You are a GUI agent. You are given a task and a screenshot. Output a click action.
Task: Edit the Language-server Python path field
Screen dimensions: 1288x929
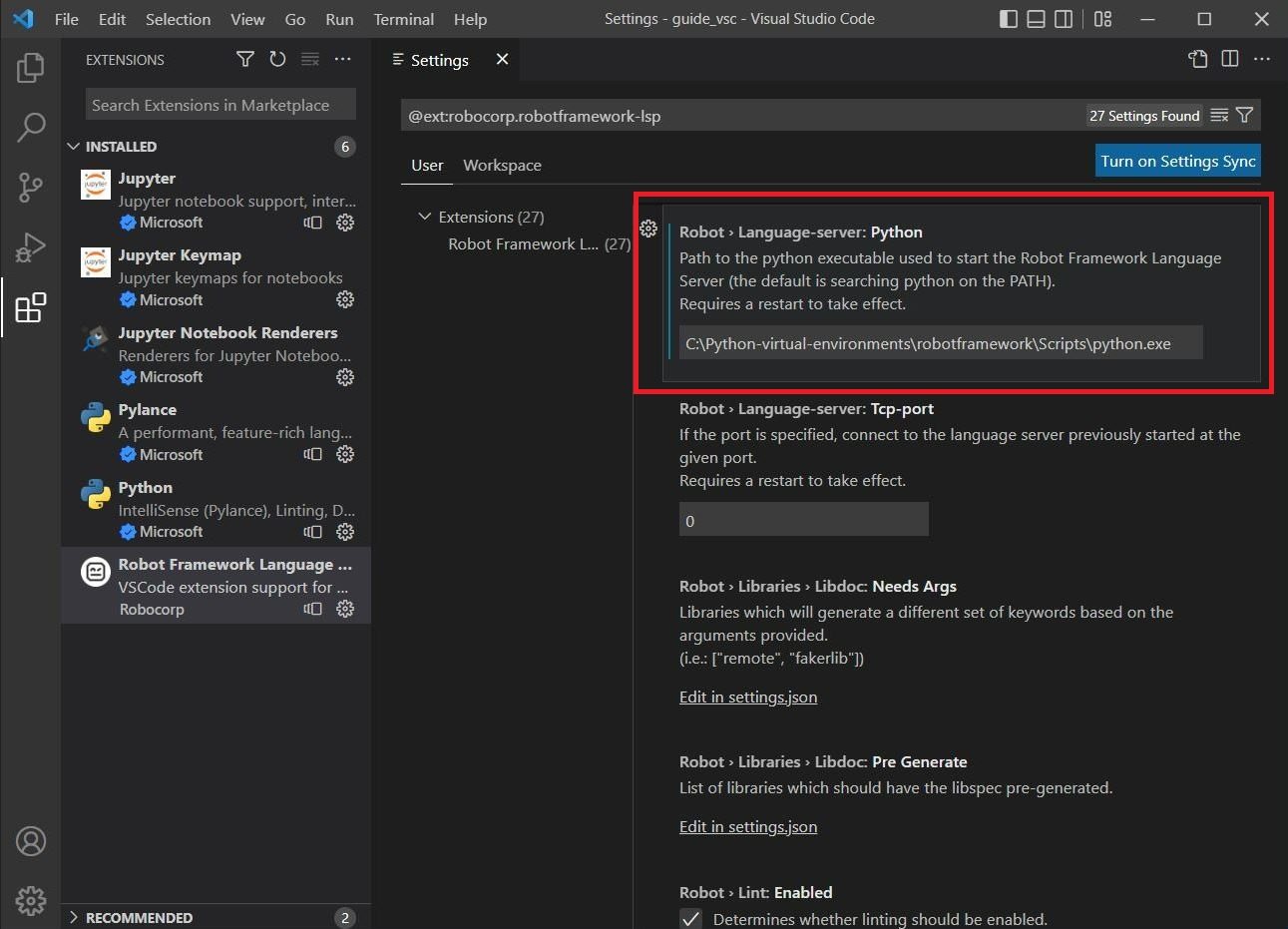941,343
